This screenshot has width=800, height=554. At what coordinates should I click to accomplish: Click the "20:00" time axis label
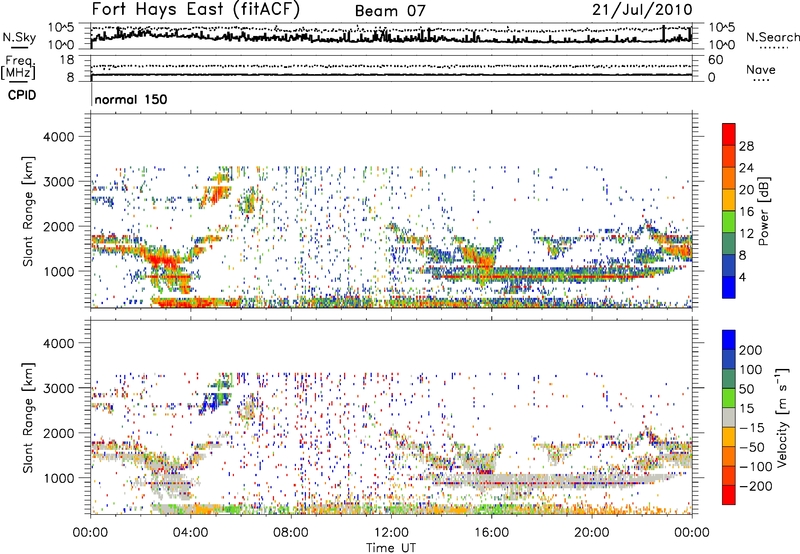(x=591, y=533)
